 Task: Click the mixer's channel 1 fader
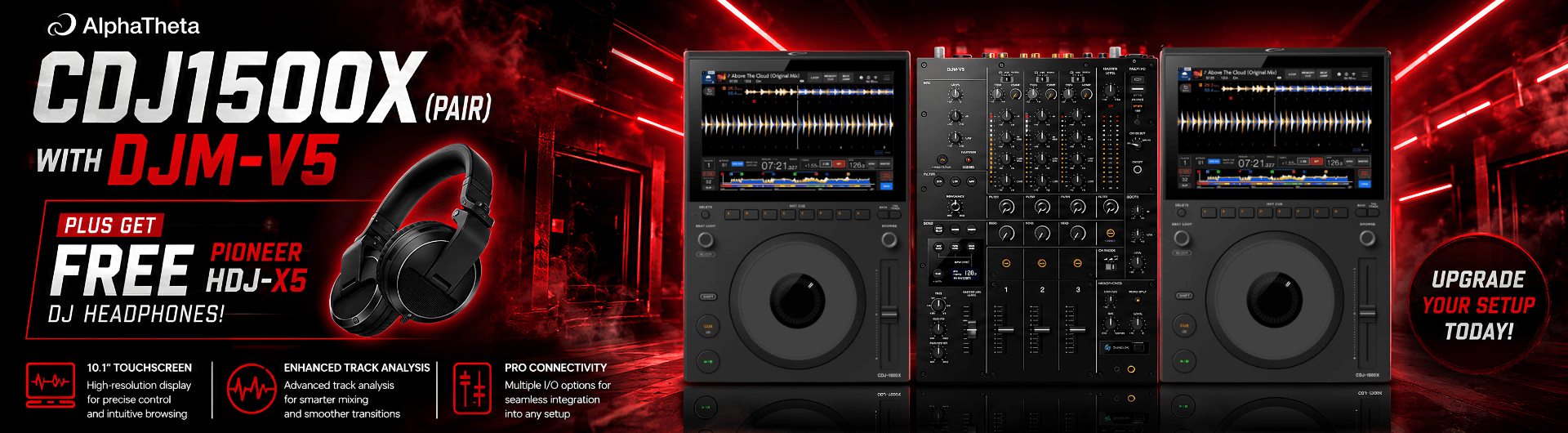click(1006, 330)
